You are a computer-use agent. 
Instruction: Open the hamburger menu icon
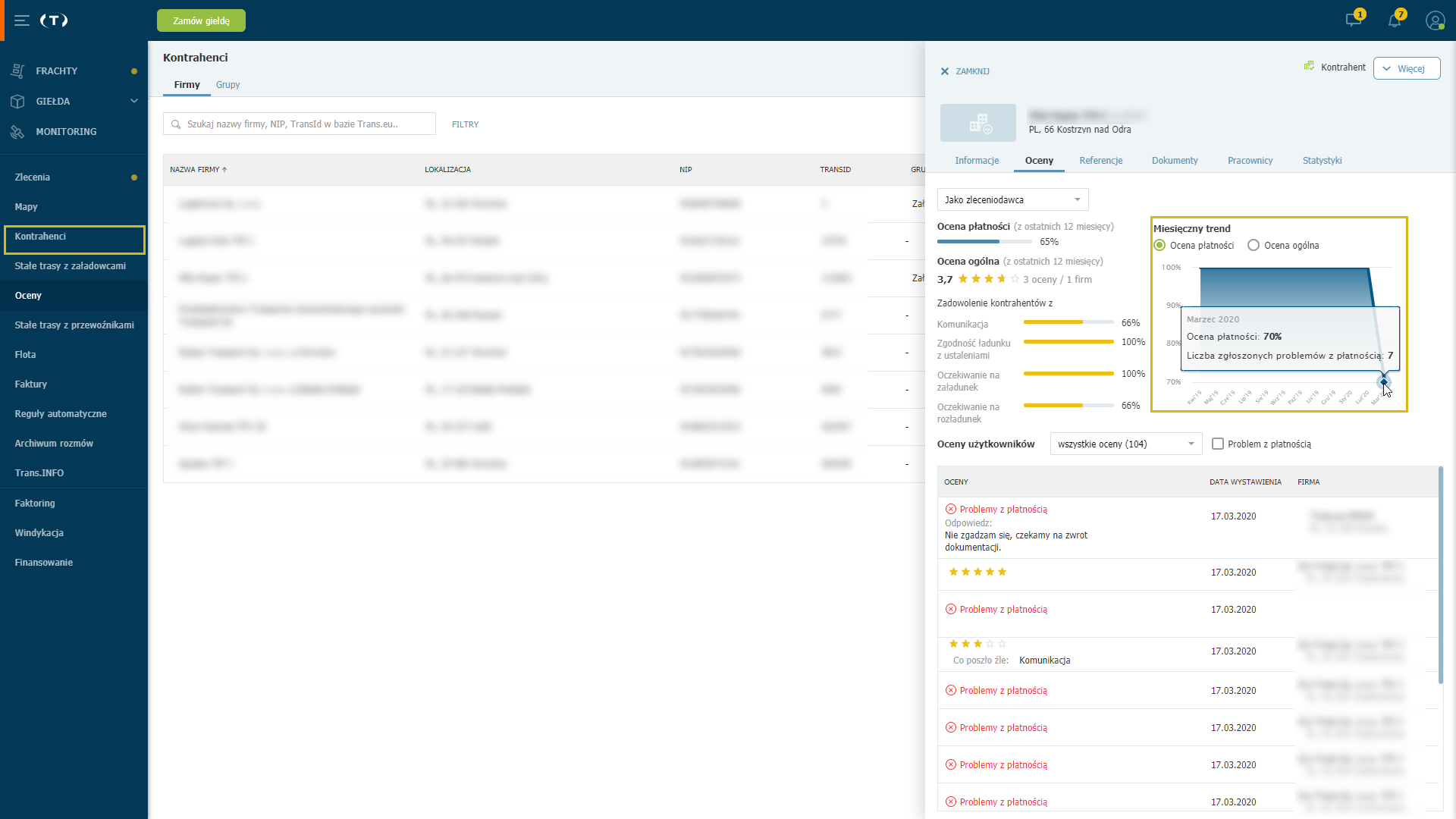pos(22,20)
